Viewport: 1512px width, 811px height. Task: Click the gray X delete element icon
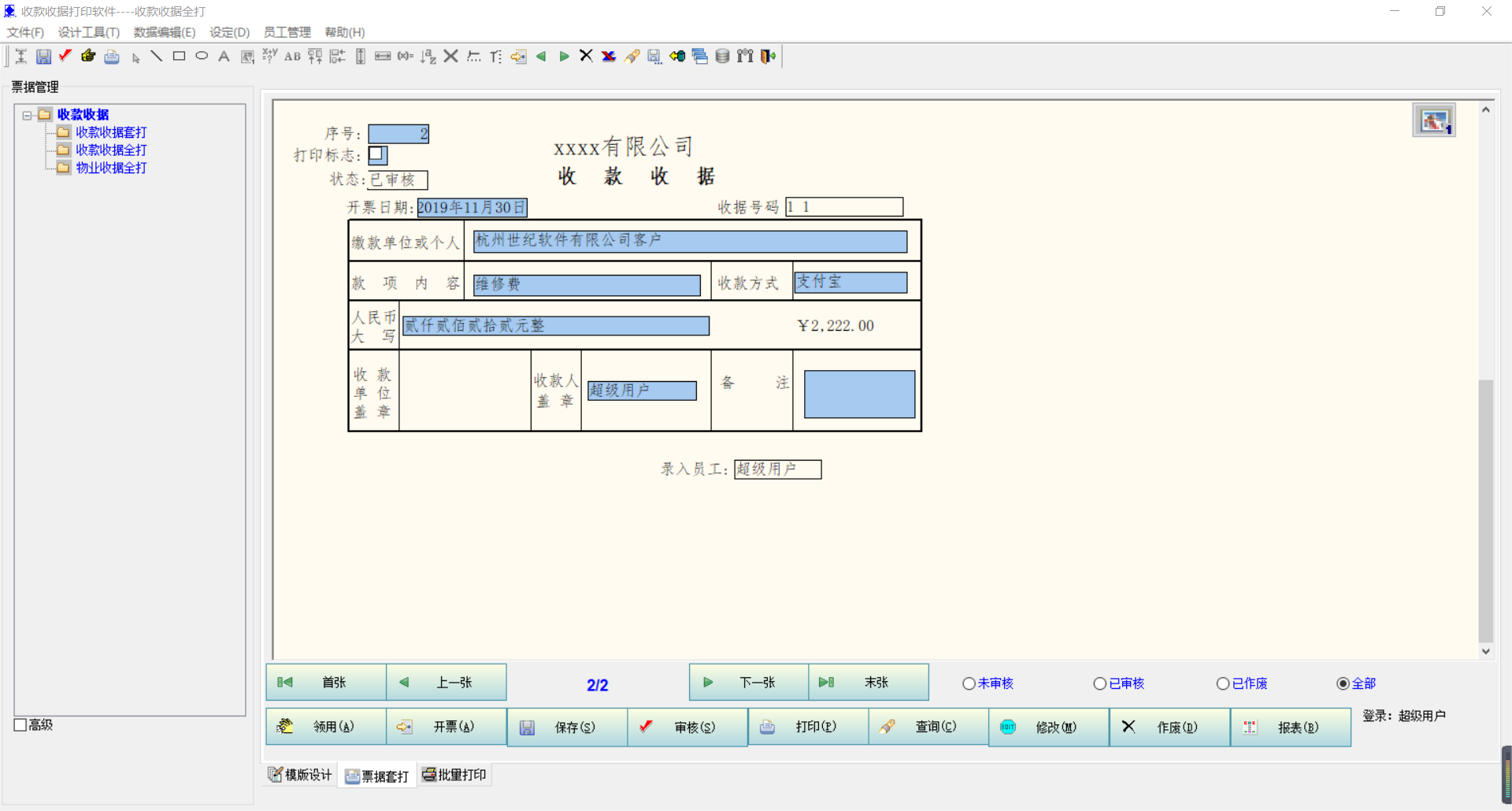(x=450, y=56)
